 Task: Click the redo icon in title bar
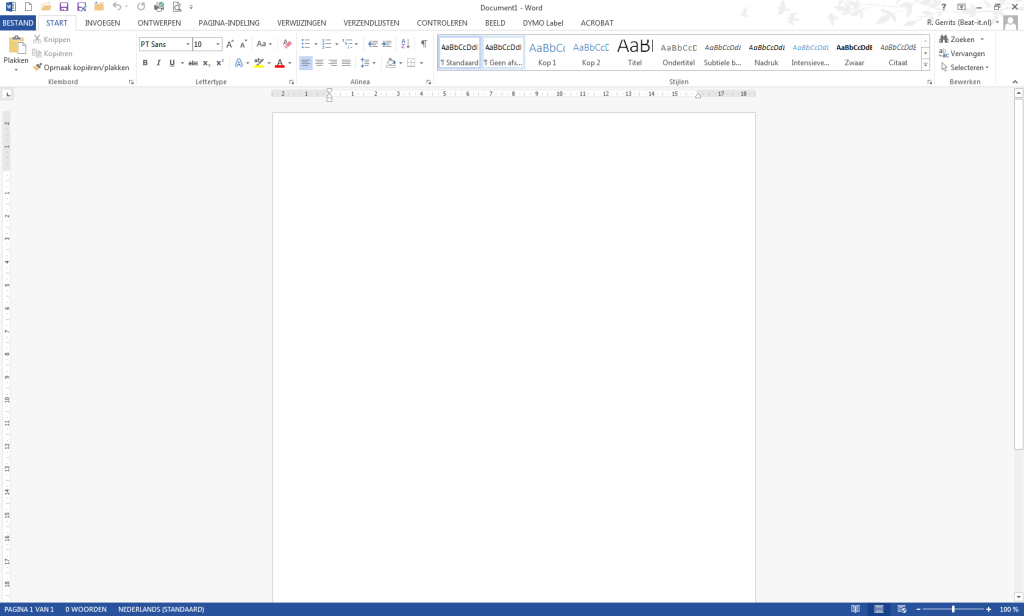[141, 7]
